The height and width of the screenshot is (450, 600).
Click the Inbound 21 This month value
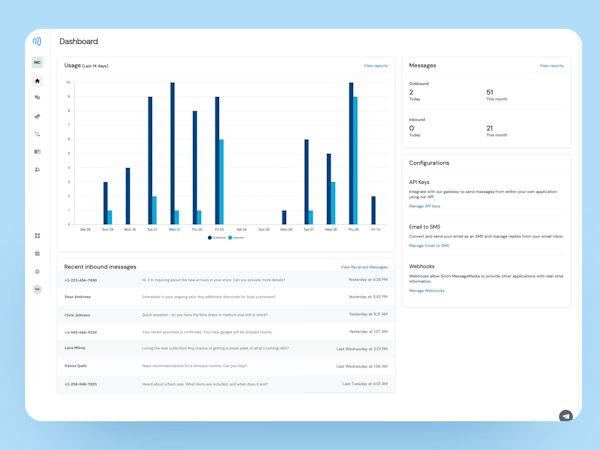[489, 128]
